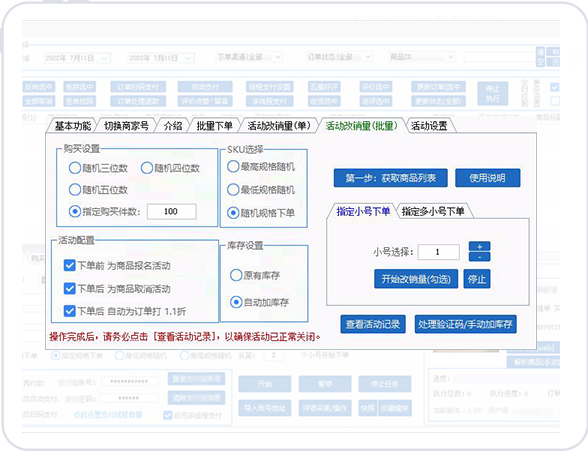Open the 活动设置 tab
This screenshot has height=451, width=588.
[x=429, y=126]
